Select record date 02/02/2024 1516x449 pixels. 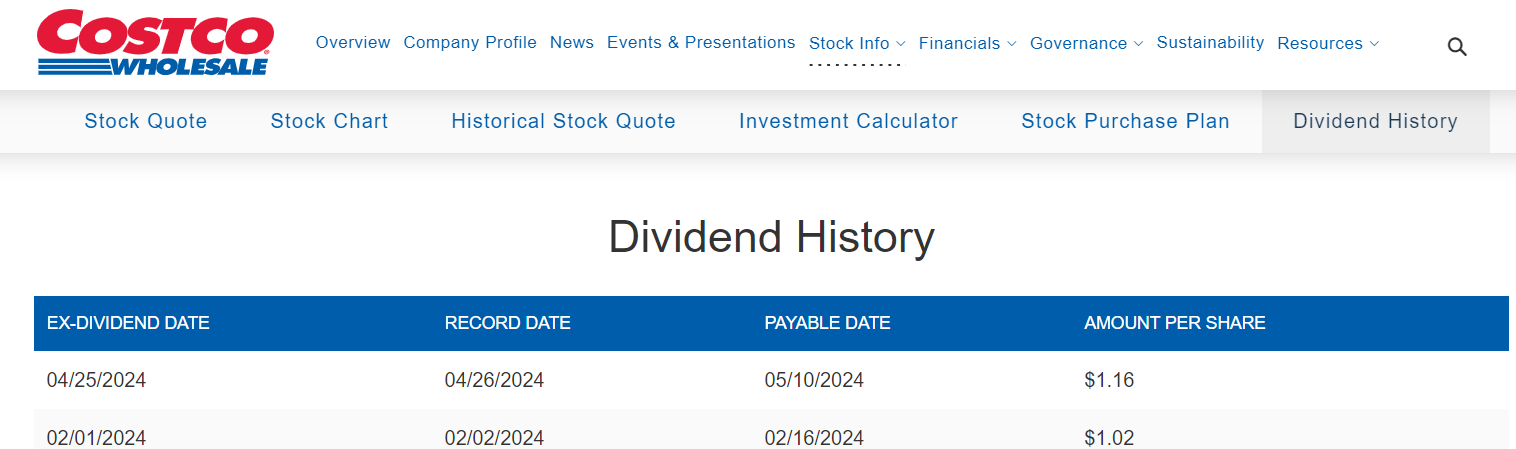pyautogui.click(x=494, y=438)
